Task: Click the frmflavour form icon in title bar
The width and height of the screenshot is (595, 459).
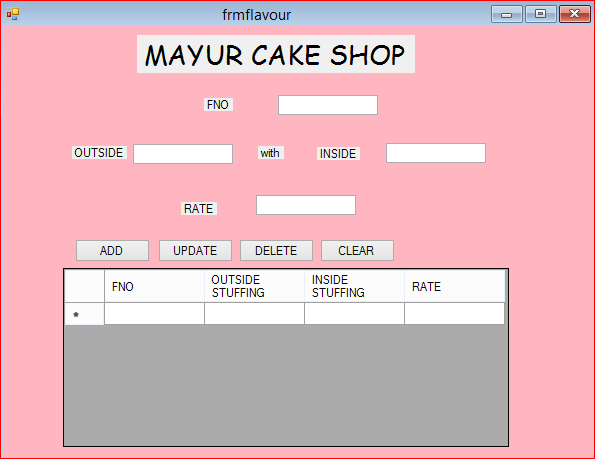Action: coord(13,14)
